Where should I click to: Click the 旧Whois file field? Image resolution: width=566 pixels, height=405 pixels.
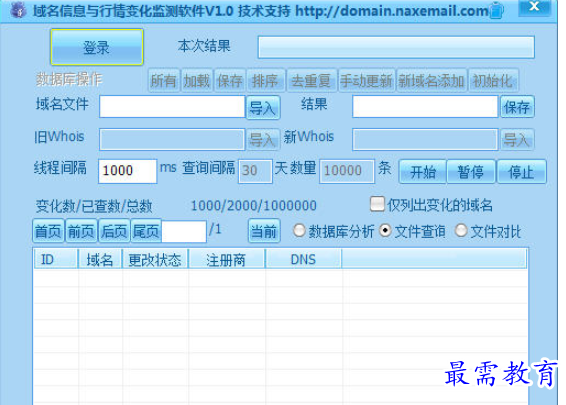tap(172, 139)
